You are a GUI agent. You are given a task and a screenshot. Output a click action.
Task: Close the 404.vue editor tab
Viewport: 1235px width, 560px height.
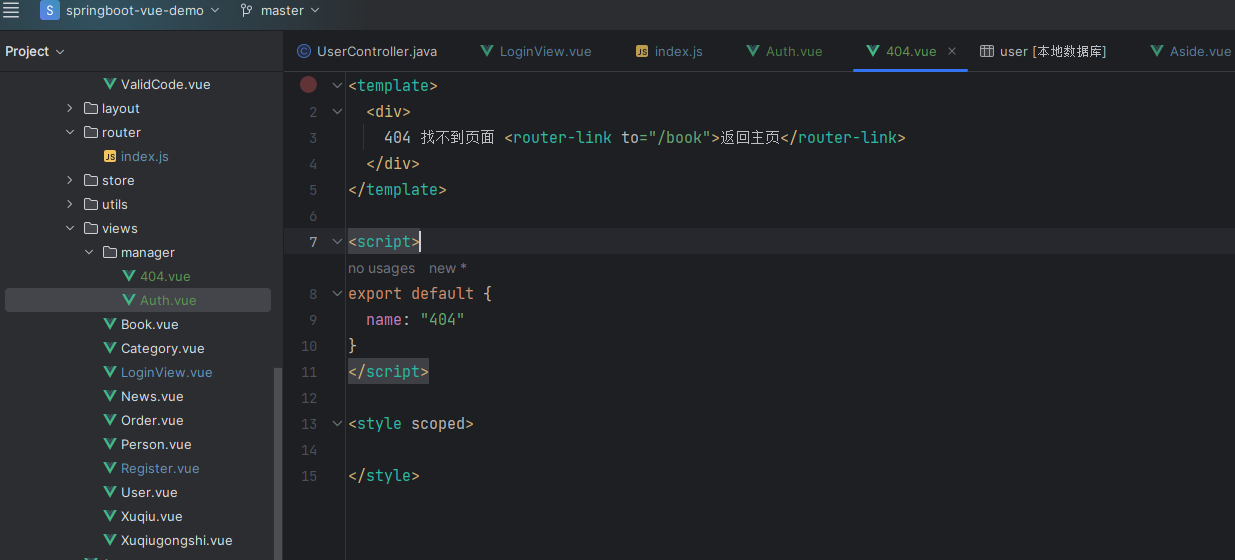952,51
